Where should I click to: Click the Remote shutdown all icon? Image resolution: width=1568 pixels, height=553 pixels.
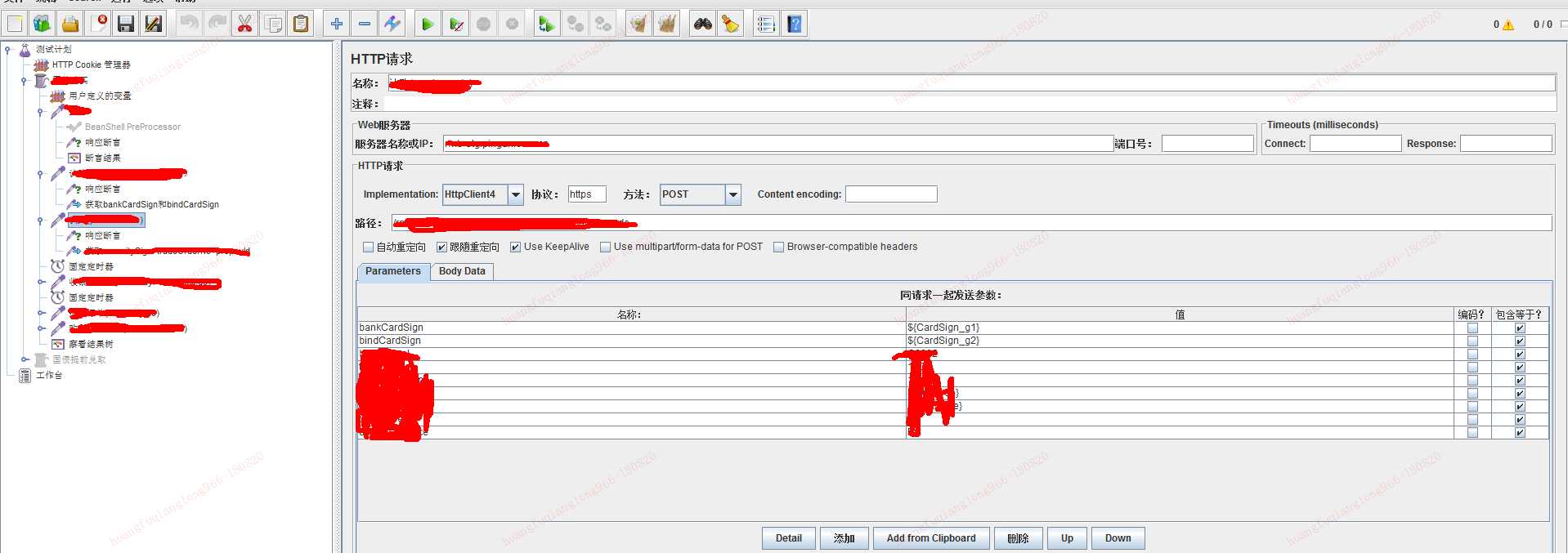[603, 25]
